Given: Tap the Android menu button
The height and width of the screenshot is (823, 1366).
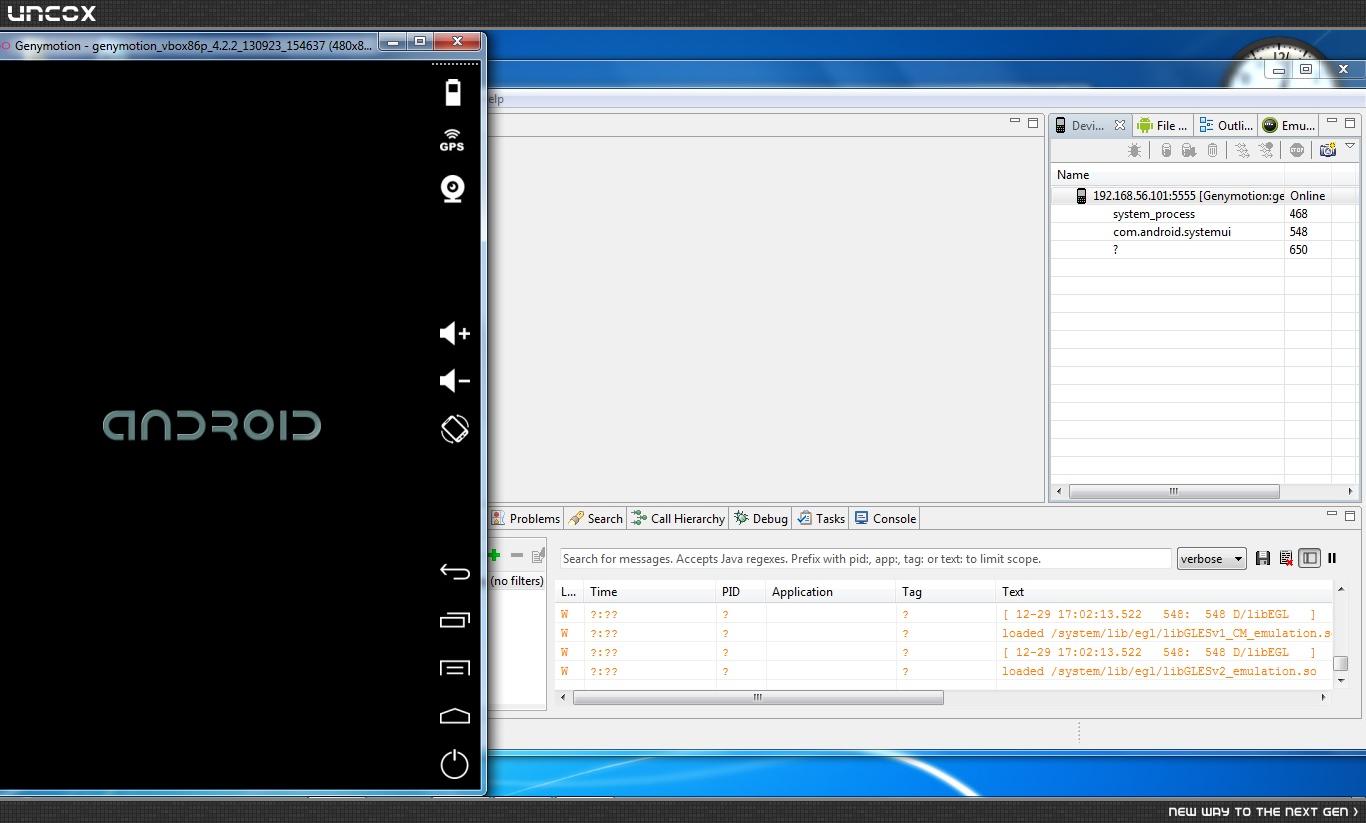Looking at the screenshot, I should (455, 668).
